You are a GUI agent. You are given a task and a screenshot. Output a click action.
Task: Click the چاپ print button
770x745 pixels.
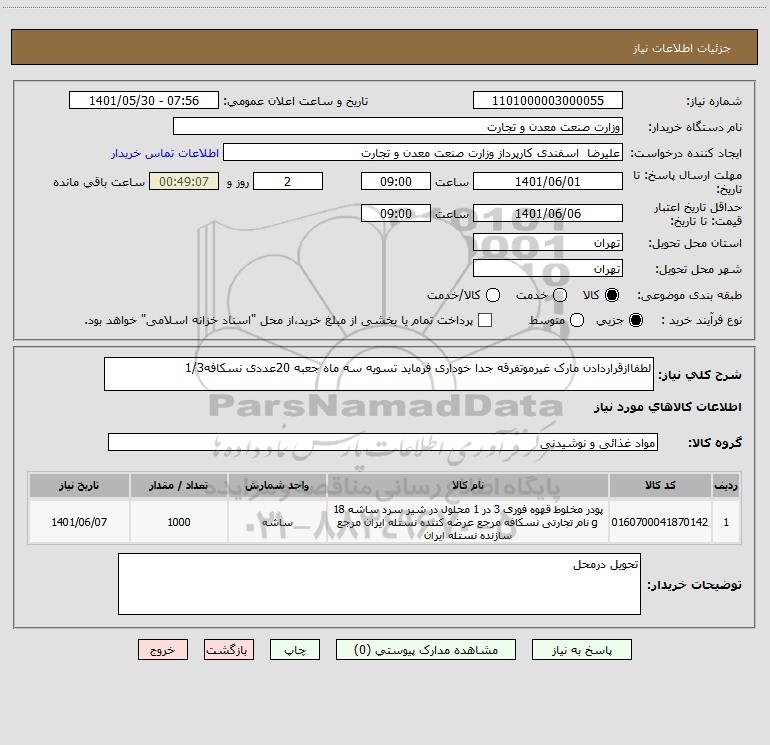[x=295, y=650]
